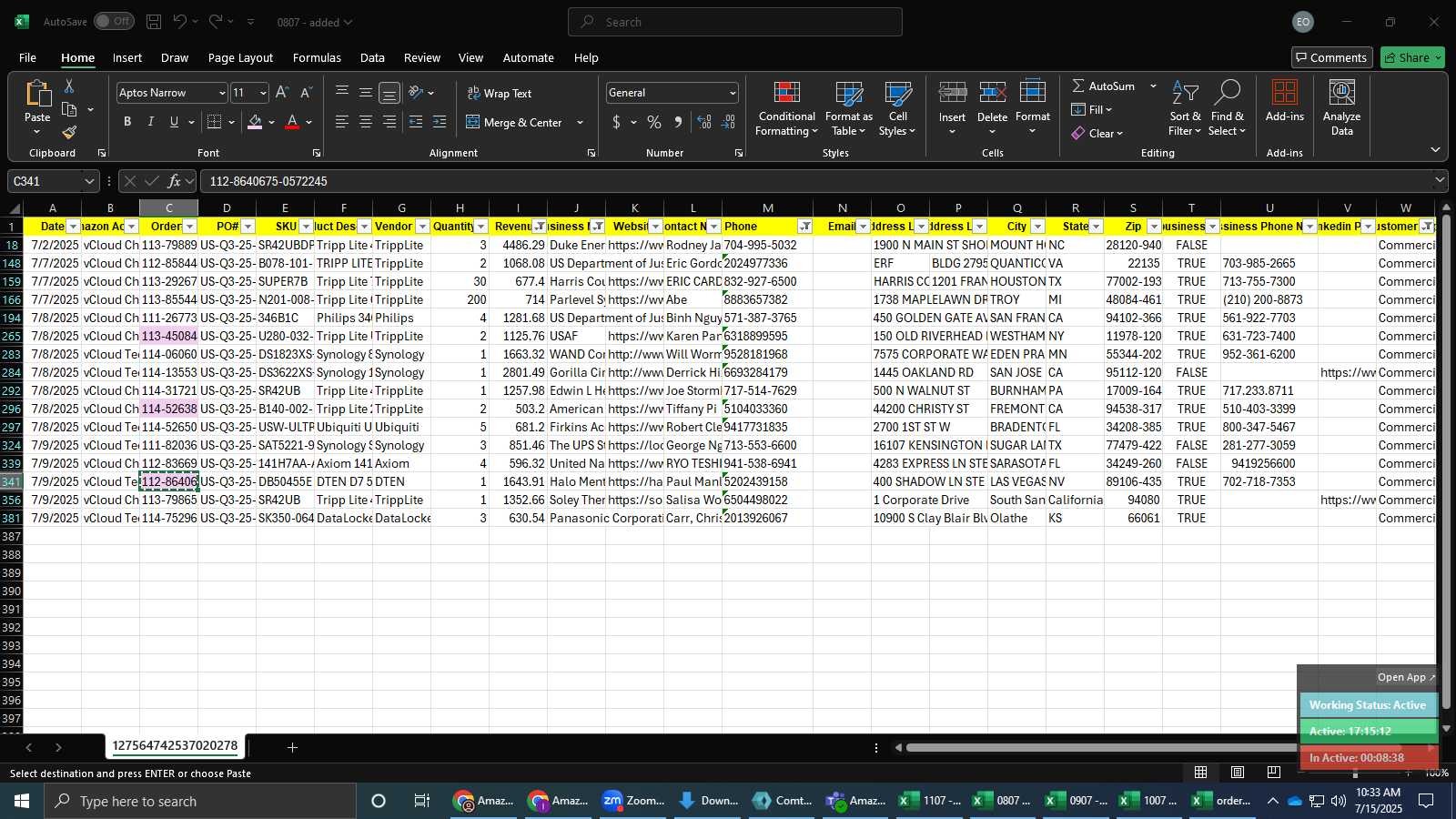Decrease font size with smaller A icon

pyautogui.click(x=306, y=93)
